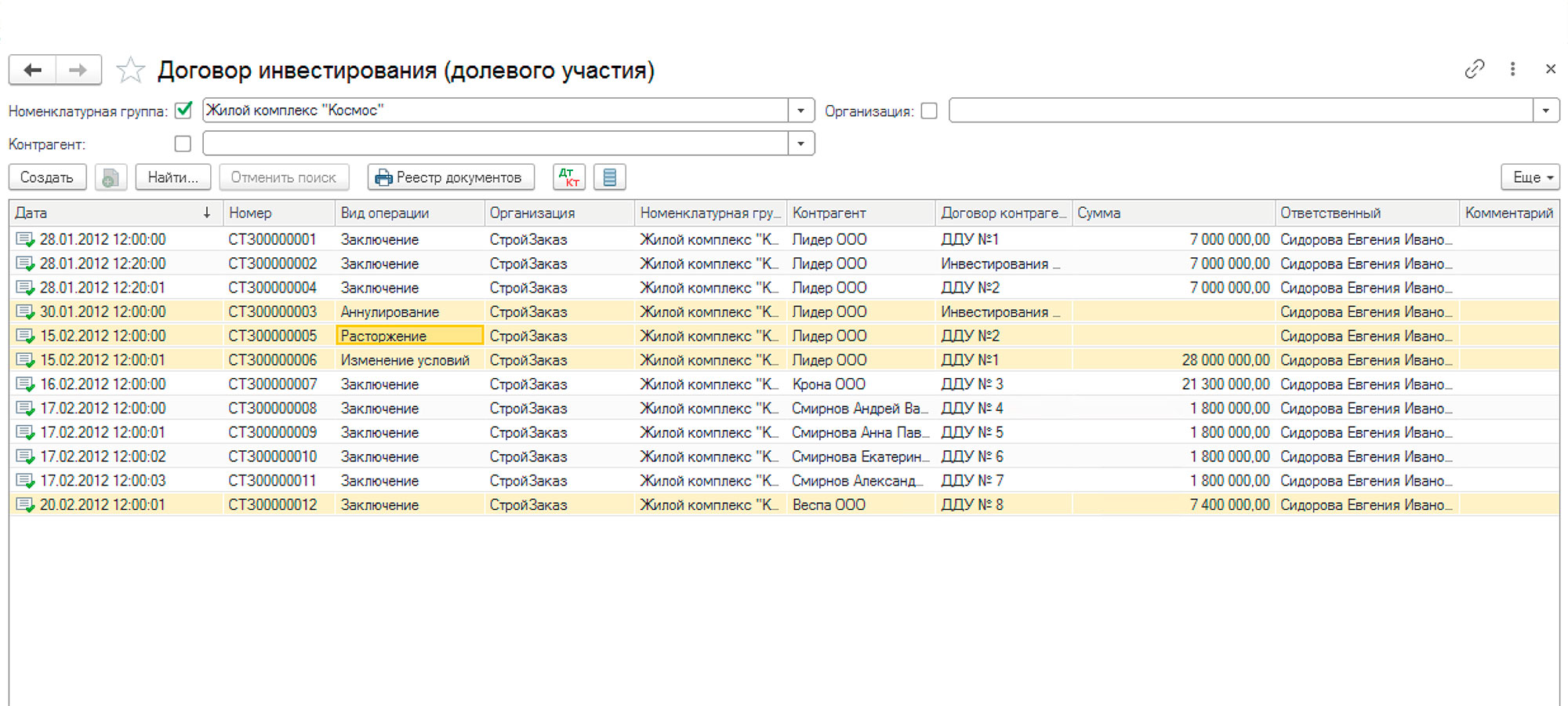Enable the Контрагент filter checkbox

(x=183, y=144)
